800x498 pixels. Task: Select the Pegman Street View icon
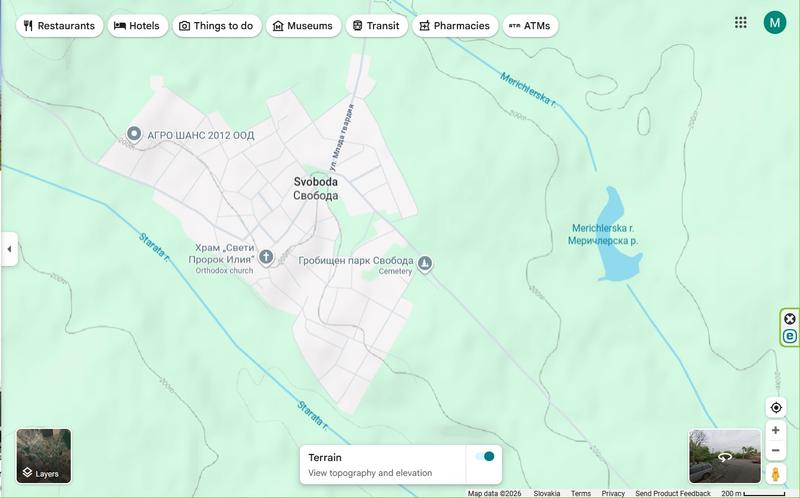[776, 474]
